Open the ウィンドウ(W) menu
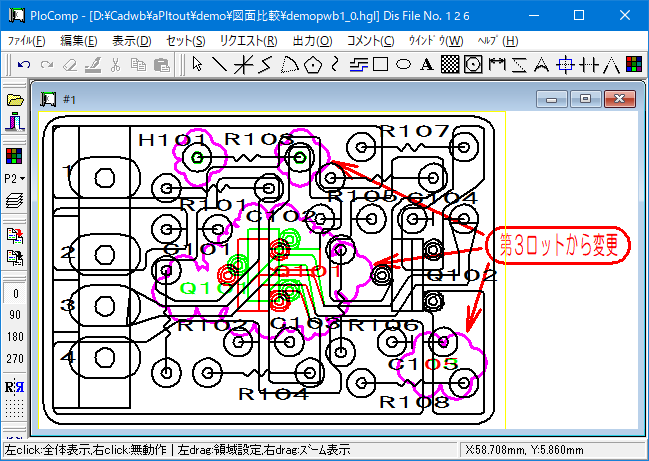The height and width of the screenshot is (461, 649). click(x=436, y=41)
